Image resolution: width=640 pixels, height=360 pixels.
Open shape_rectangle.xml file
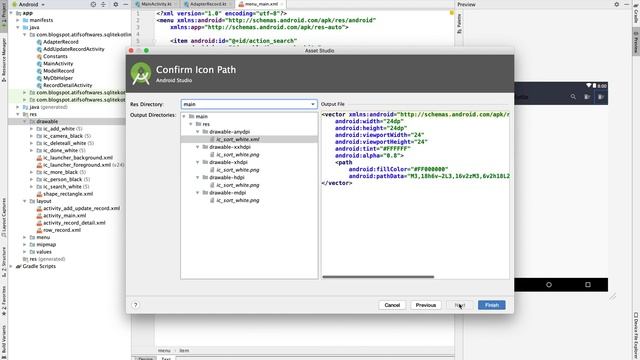(x=68, y=194)
